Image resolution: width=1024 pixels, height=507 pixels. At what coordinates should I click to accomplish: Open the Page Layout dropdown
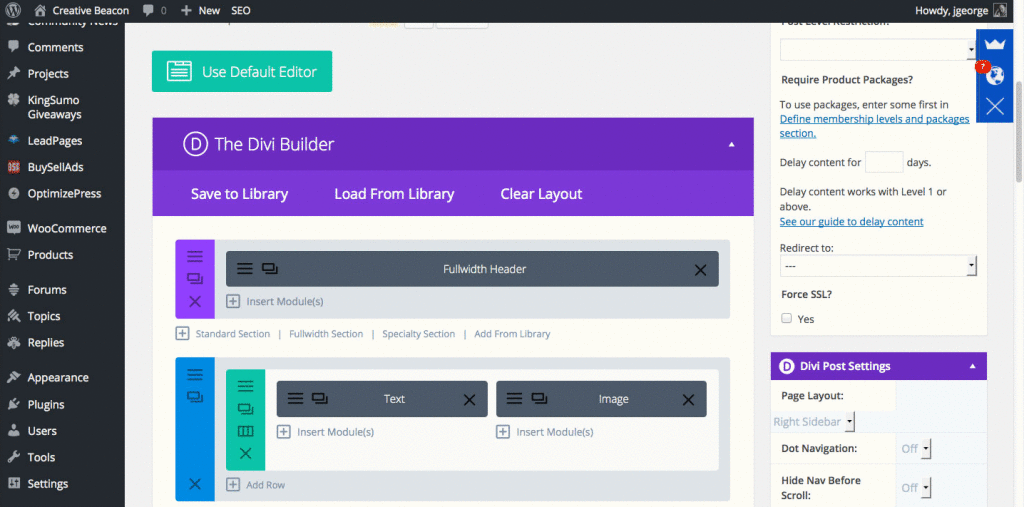coord(814,422)
